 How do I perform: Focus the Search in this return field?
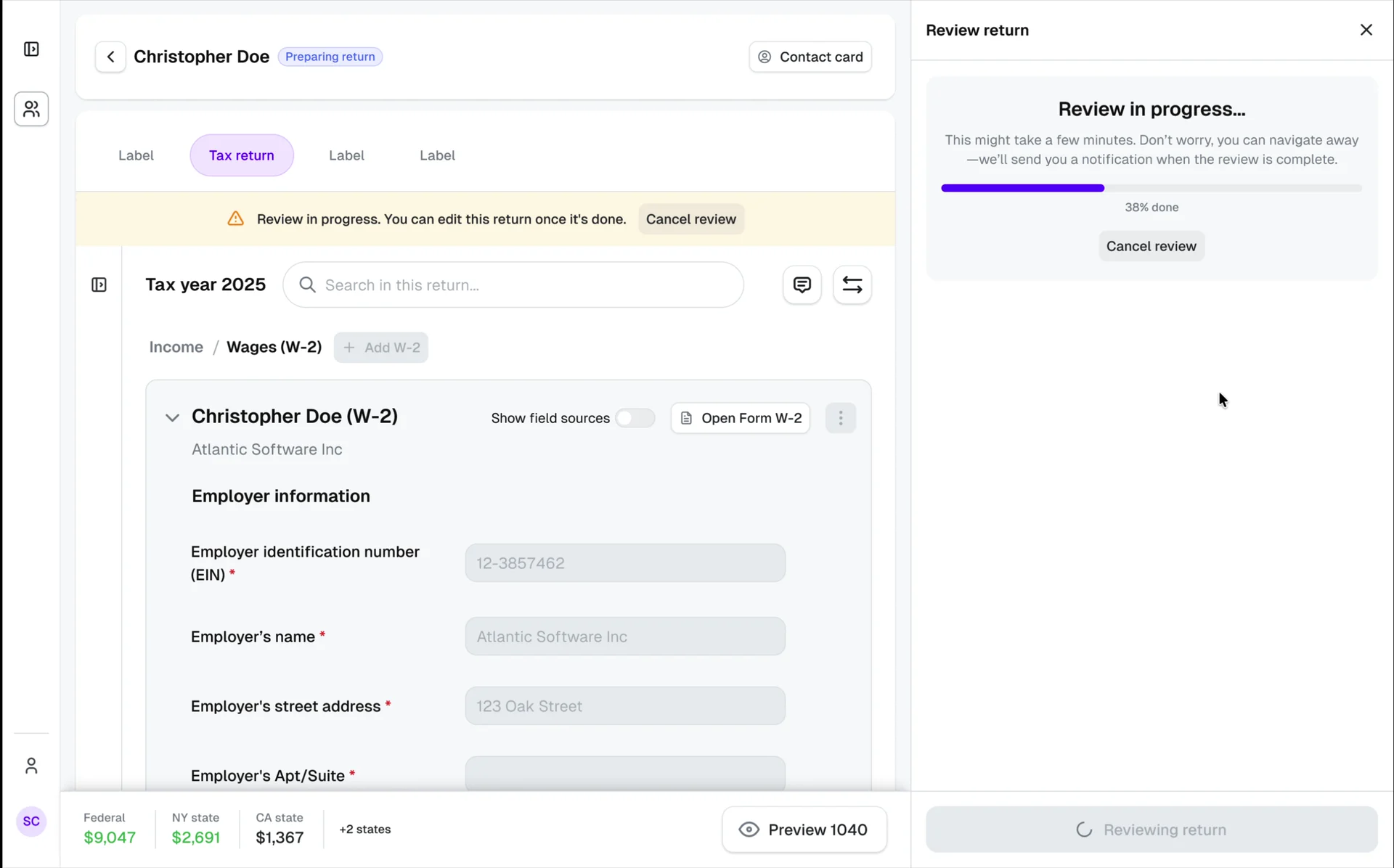[513, 284]
